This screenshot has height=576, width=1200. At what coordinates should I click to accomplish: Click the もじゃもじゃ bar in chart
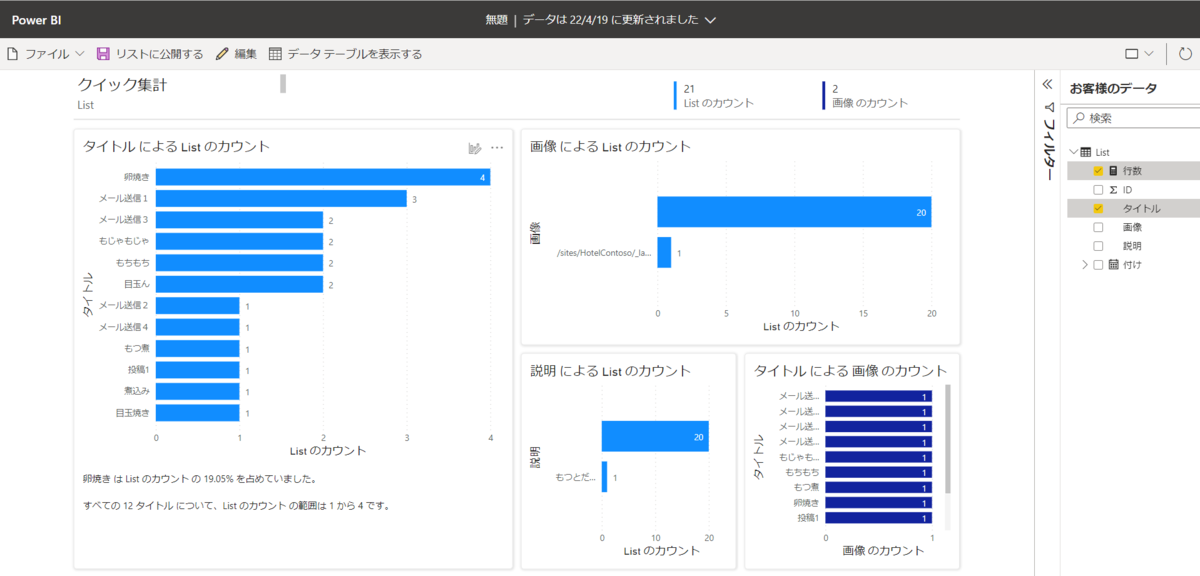click(x=239, y=241)
